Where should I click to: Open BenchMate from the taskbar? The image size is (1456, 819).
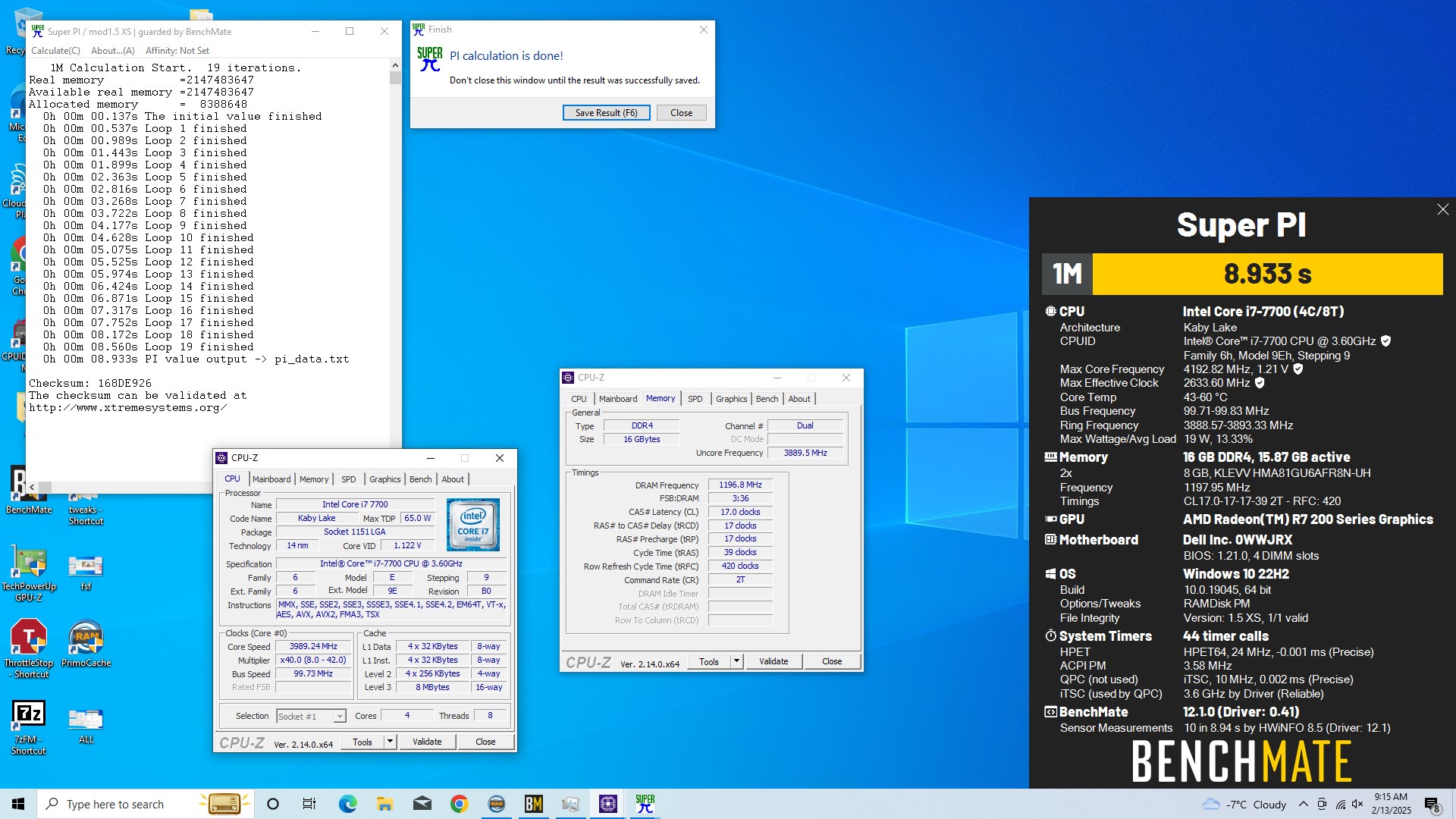point(534,804)
